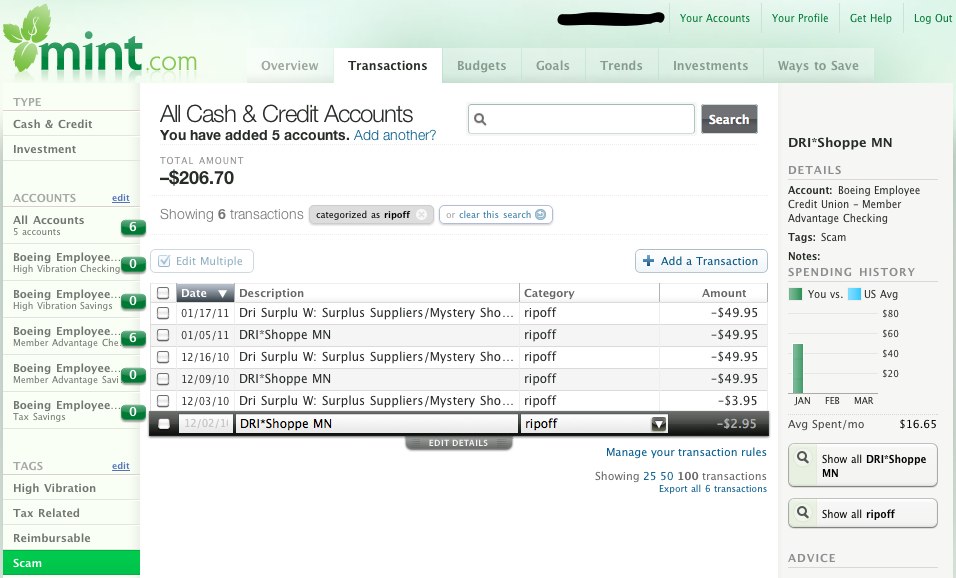
Task: Filter by the High Vibration tag
Action: click(x=71, y=488)
